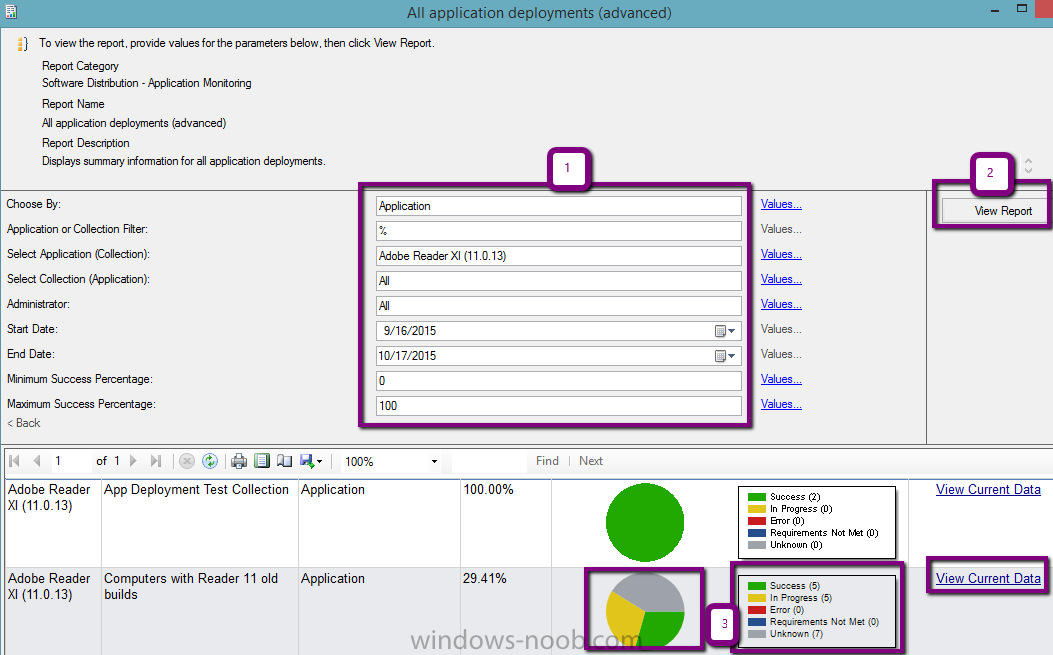Open End Date calendar picker dropdown
This screenshot has width=1053, height=655.
coord(725,355)
